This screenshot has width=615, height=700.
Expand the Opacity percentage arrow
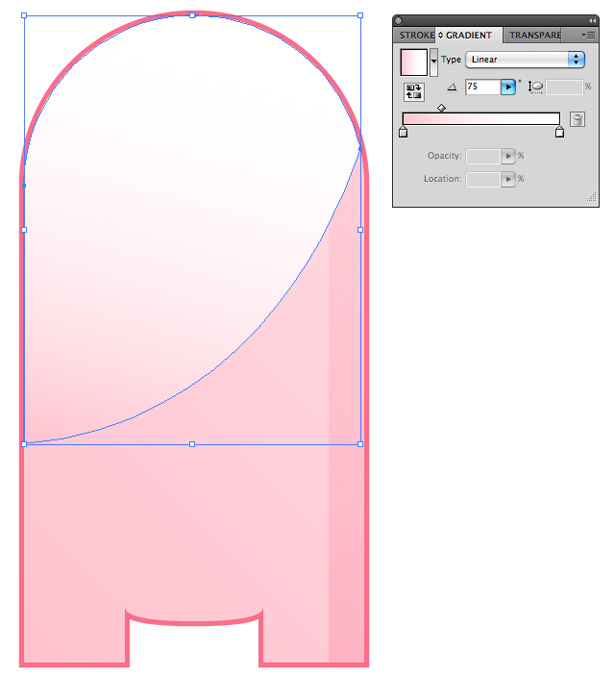click(x=508, y=156)
